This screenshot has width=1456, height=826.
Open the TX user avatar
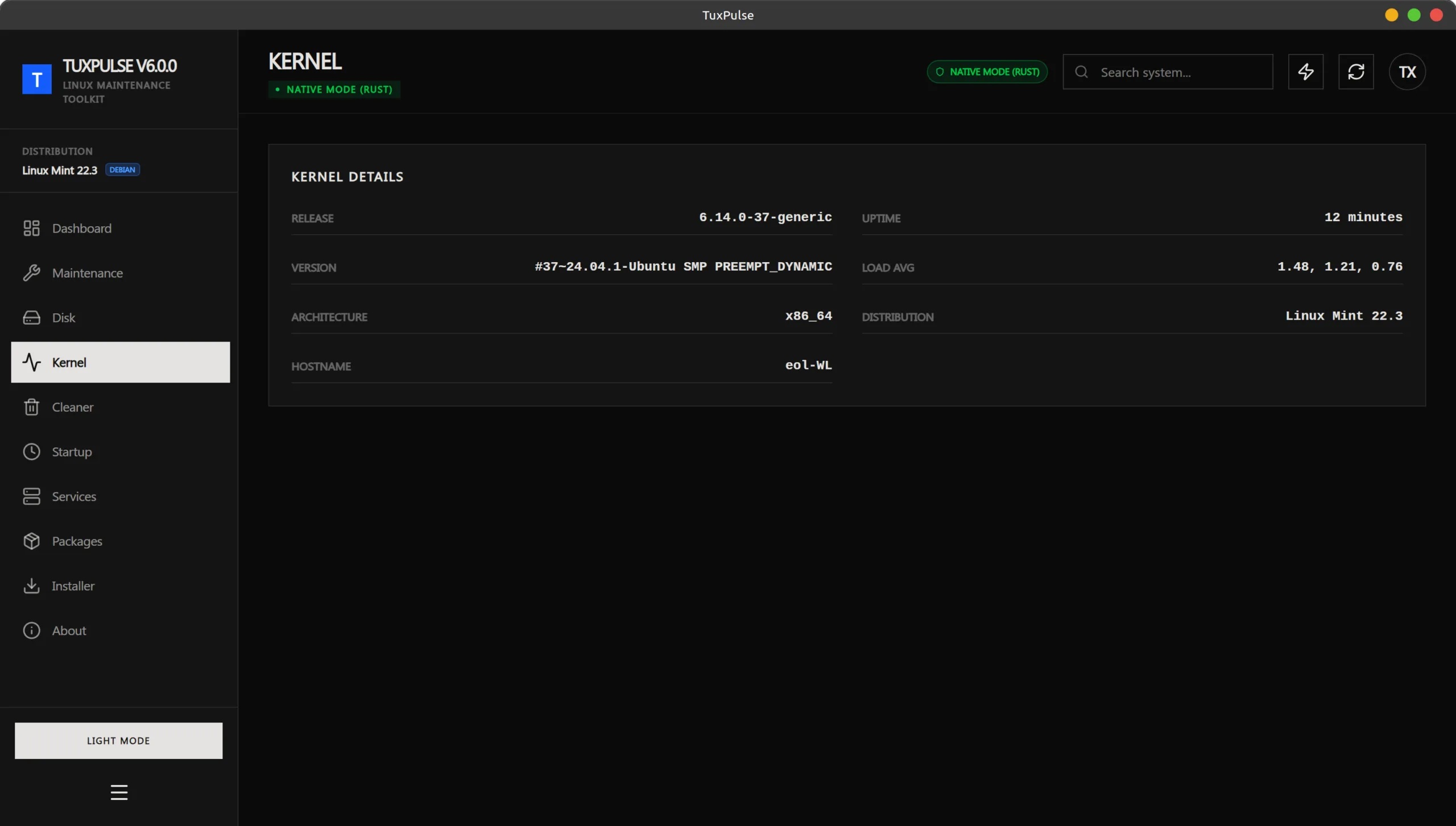pos(1407,72)
